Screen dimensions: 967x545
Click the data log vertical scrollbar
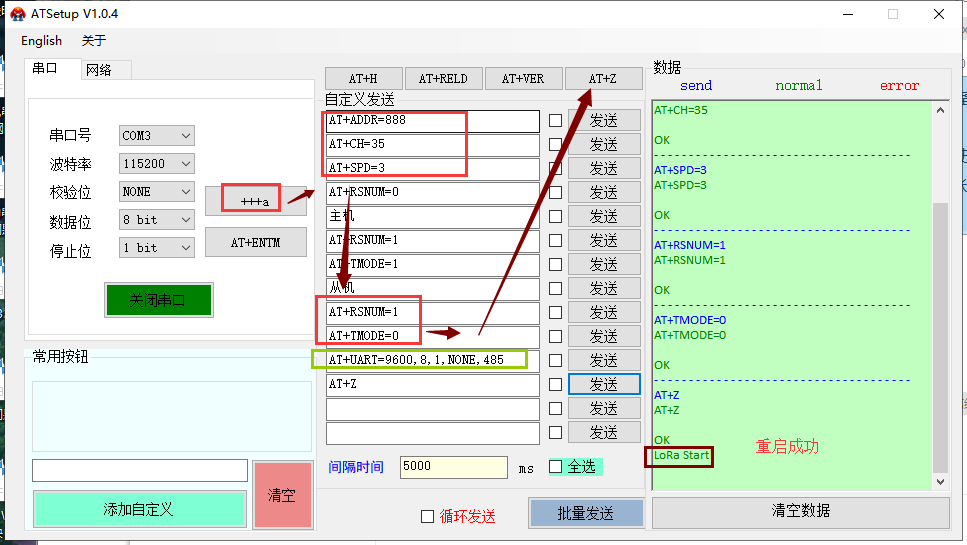939,330
